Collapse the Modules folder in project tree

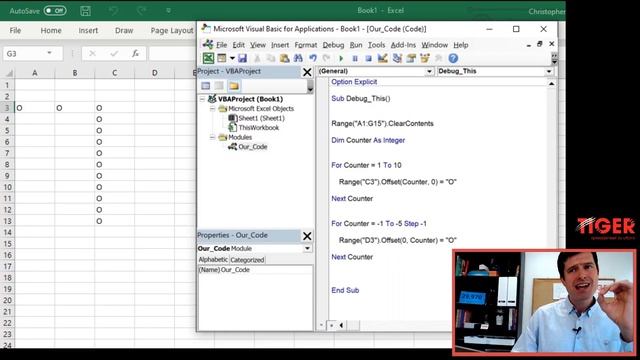212,138
